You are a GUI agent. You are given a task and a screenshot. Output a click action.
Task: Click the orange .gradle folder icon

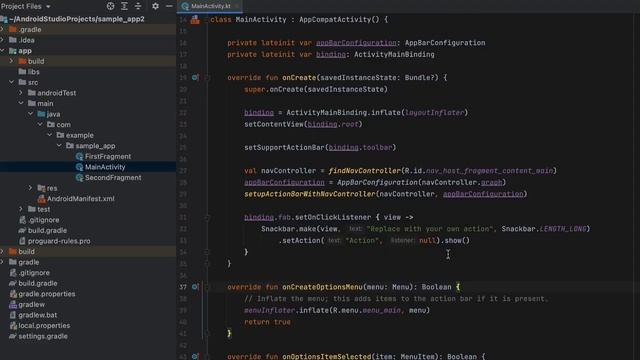[x=13, y=29]
